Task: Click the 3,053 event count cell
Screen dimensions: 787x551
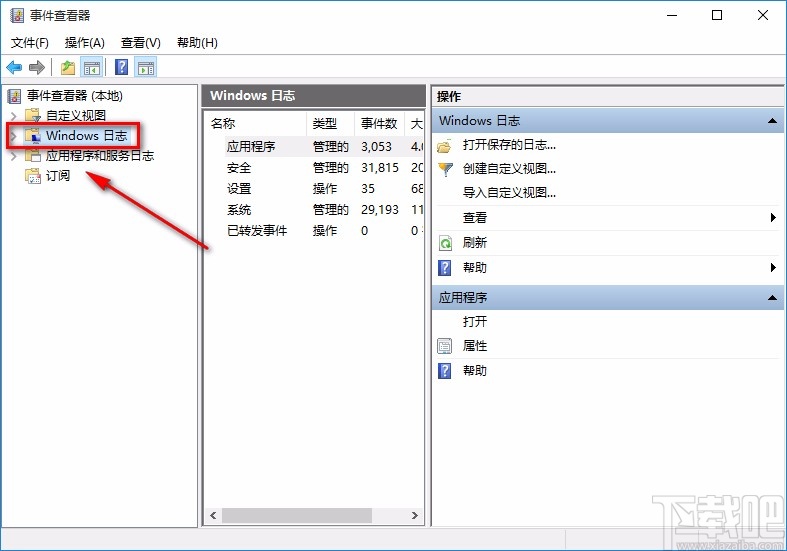Action: click(376, 147)
